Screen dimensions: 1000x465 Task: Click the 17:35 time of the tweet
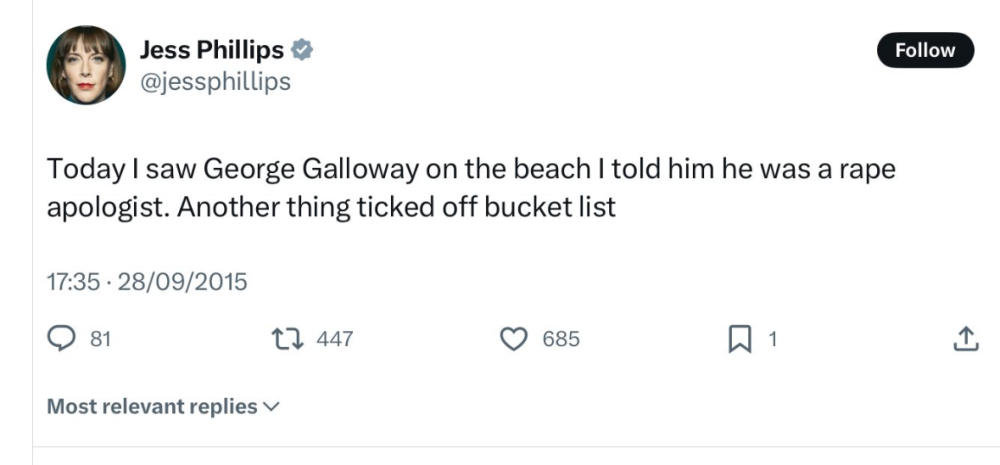coord(72,282)
